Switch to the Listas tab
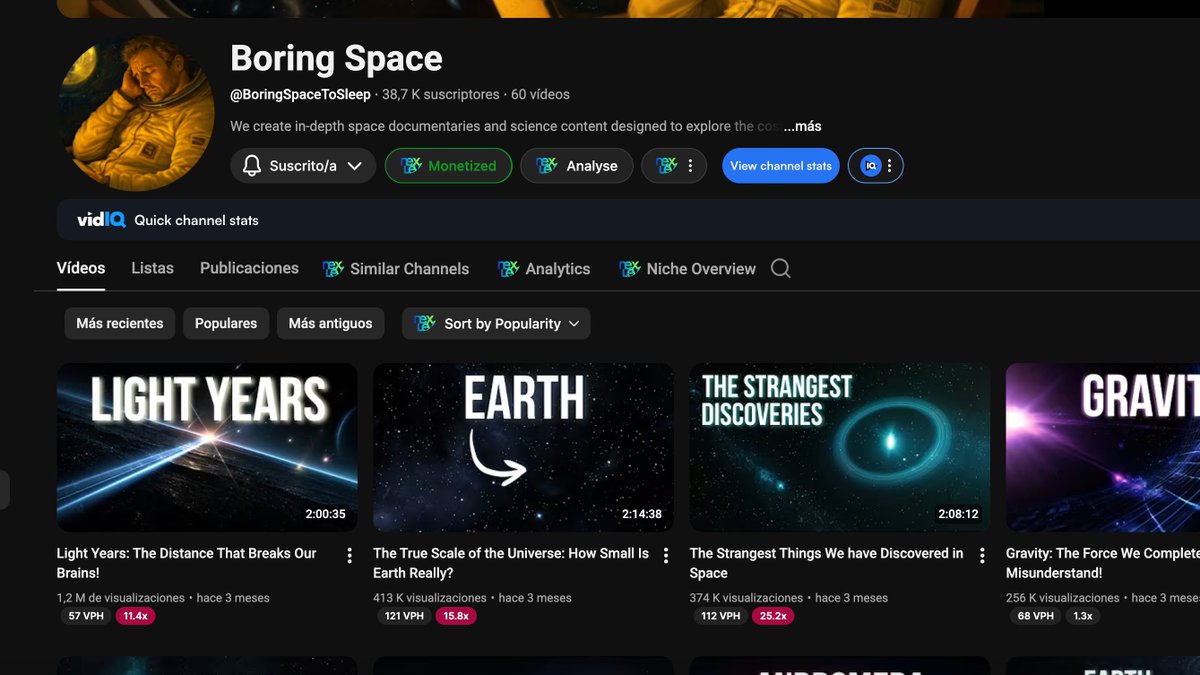The width and height of the screenshot is (1200, 675). tap(152, 268)
